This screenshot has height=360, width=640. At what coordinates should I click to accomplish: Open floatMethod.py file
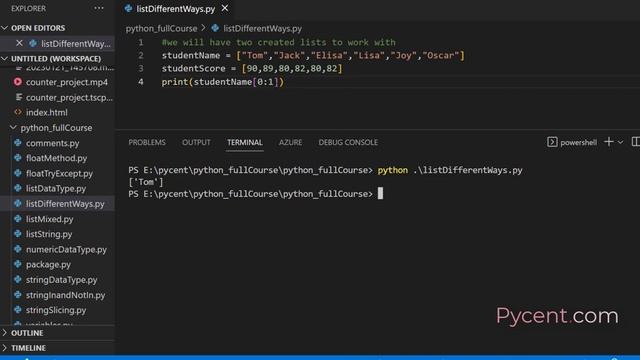pyautogui.click(x=56, y=158)
